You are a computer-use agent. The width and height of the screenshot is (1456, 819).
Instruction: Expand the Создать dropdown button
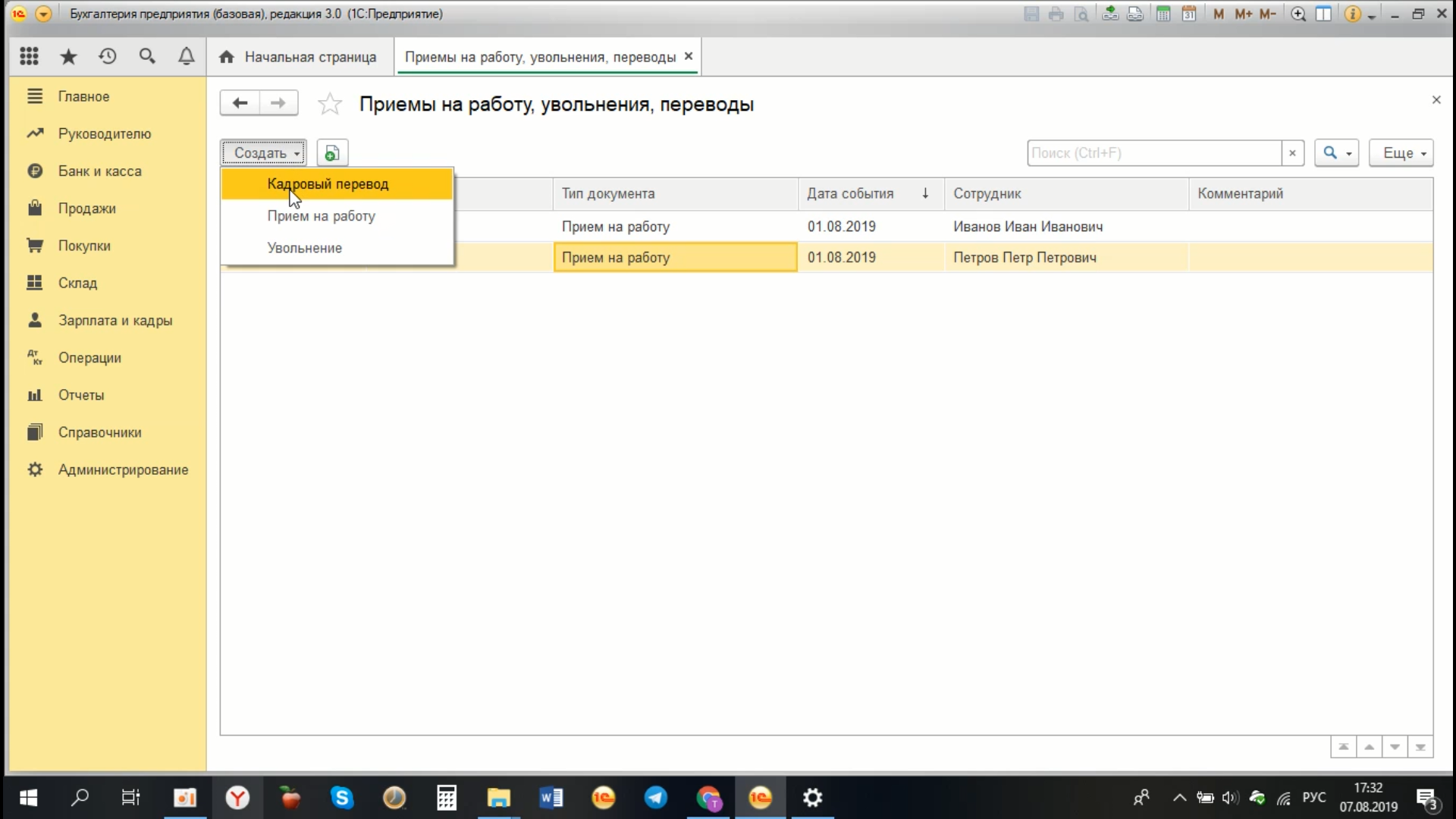[264, 153]
